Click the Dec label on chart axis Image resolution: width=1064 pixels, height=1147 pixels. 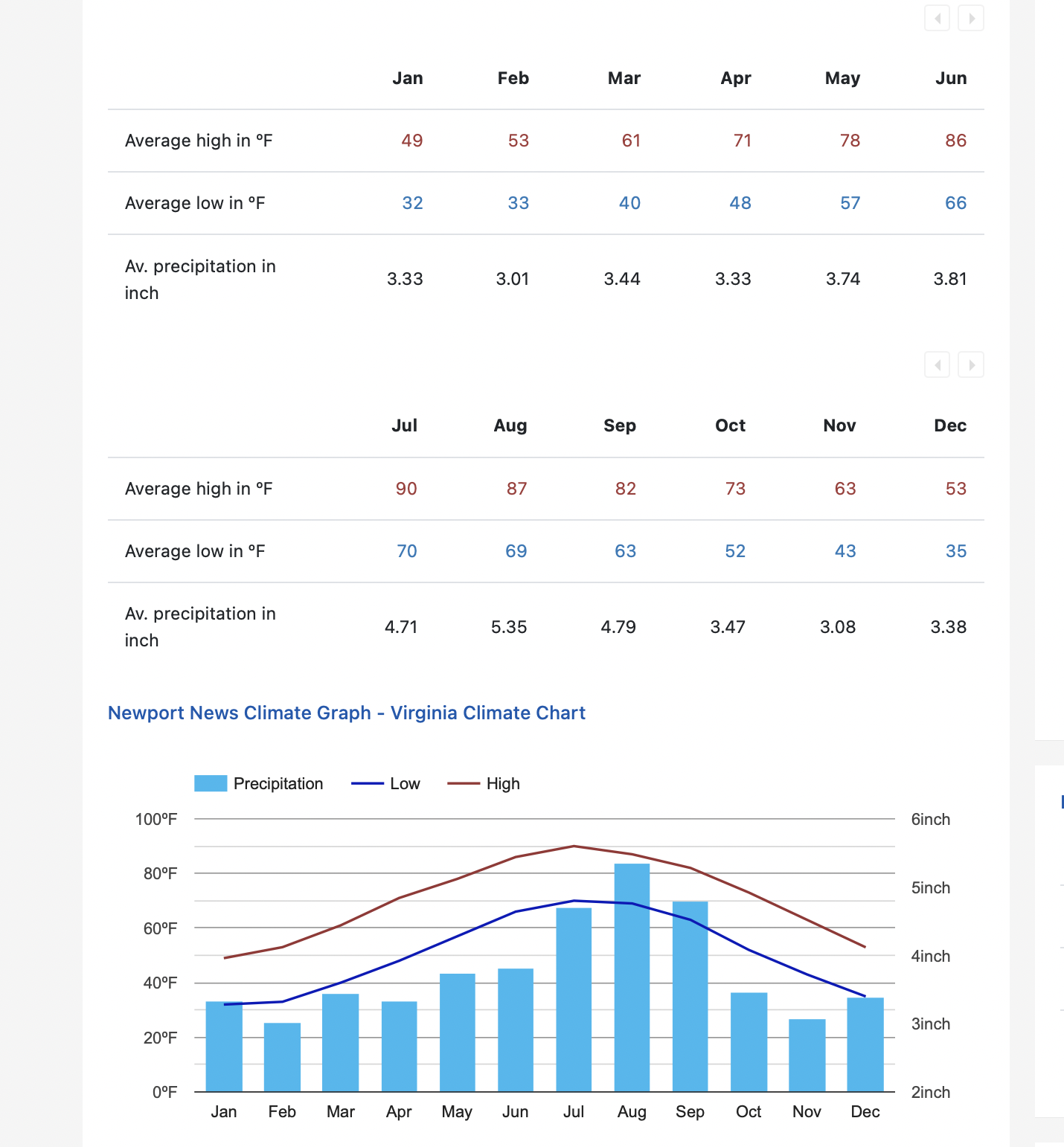pos(865,1111)
